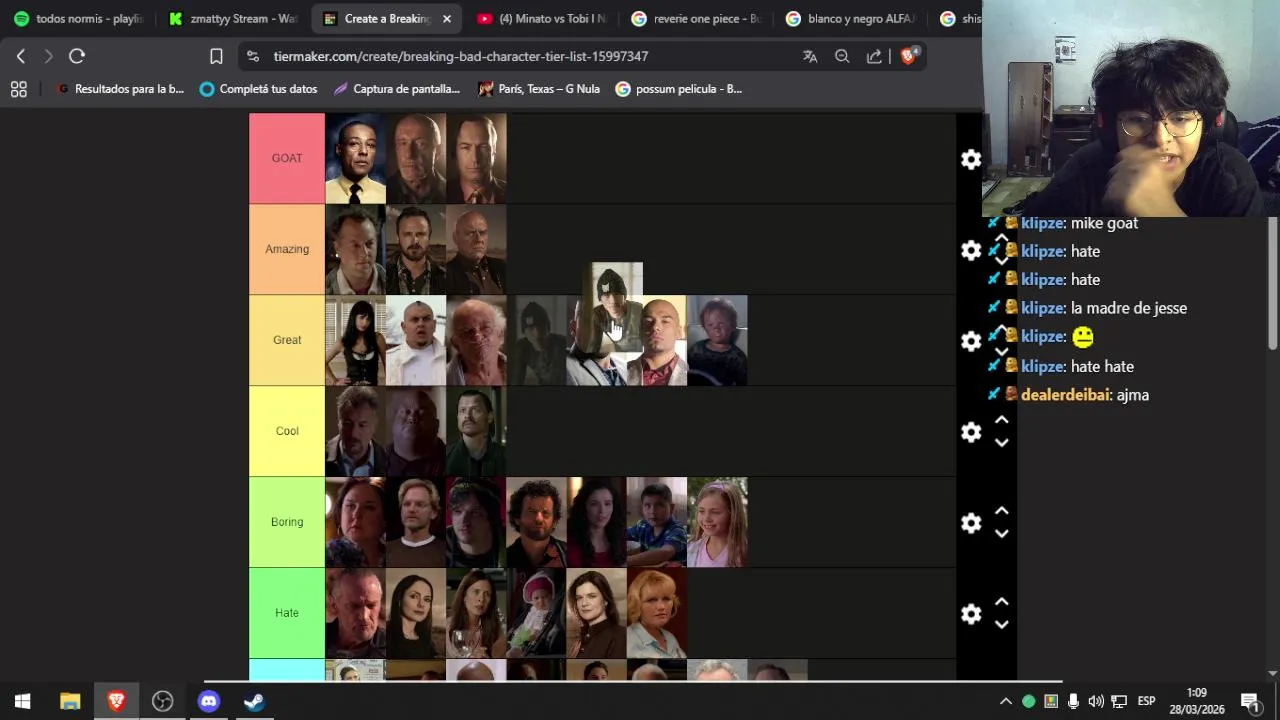1280x720 pixels.
Task: Open Steam from the taskbar
Action: [254, 701]
